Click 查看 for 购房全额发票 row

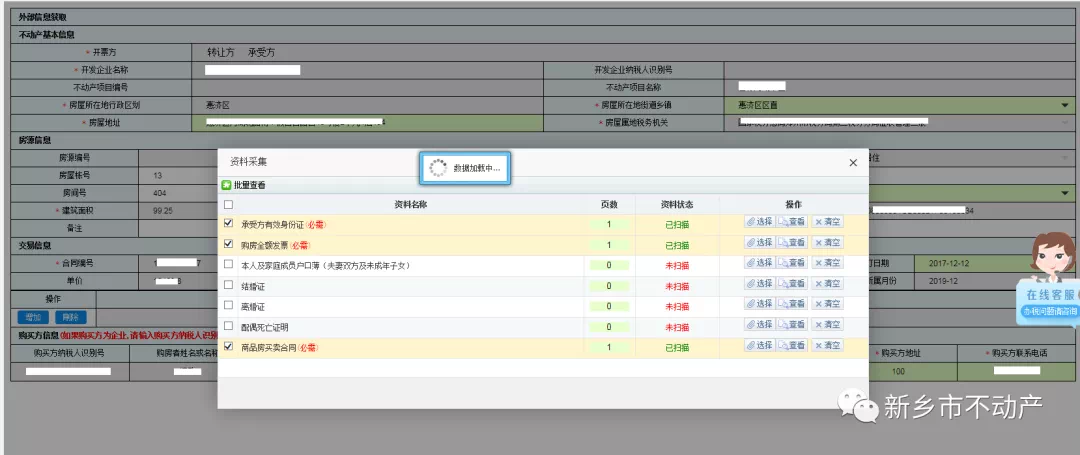[791, 243]
